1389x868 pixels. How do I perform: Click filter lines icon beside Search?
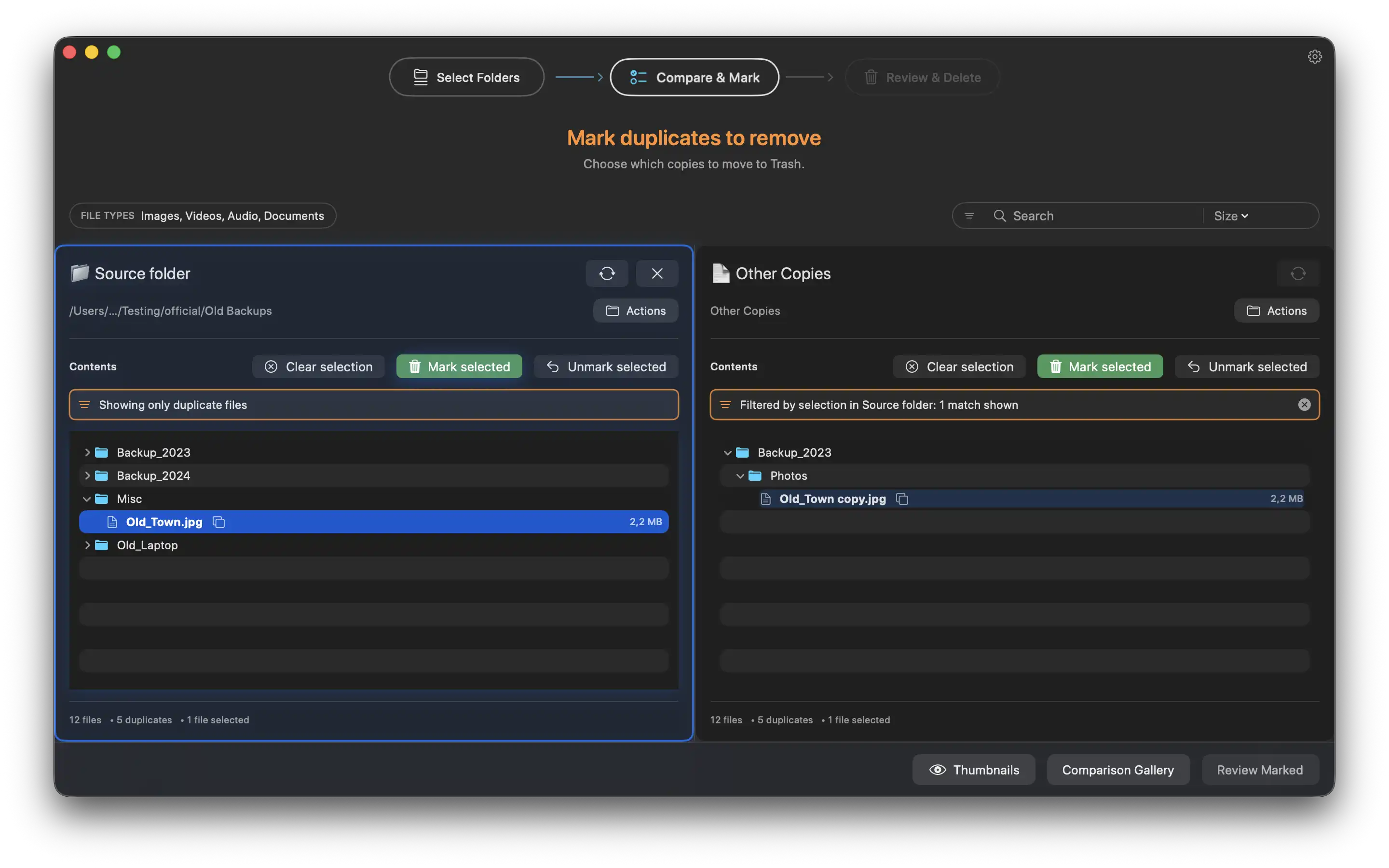[969, 216]
